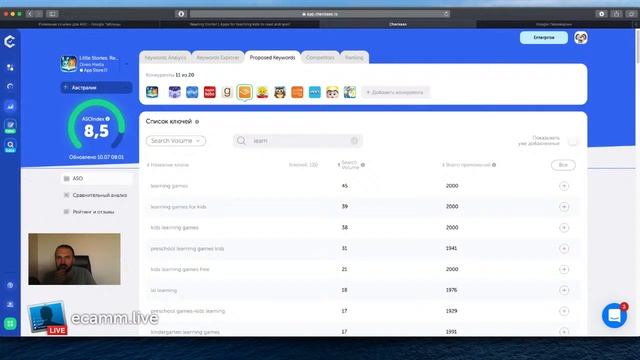
Task: Open the sidebar search icon with beta badge
Action: (x=10, y=146)
